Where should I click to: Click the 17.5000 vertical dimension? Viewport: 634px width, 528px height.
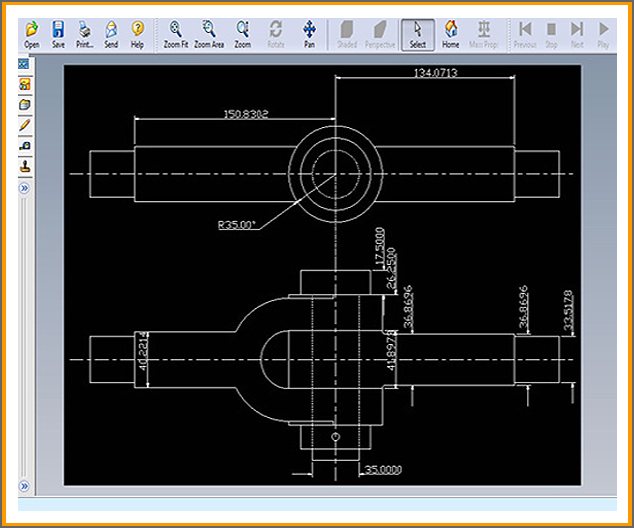379,247
